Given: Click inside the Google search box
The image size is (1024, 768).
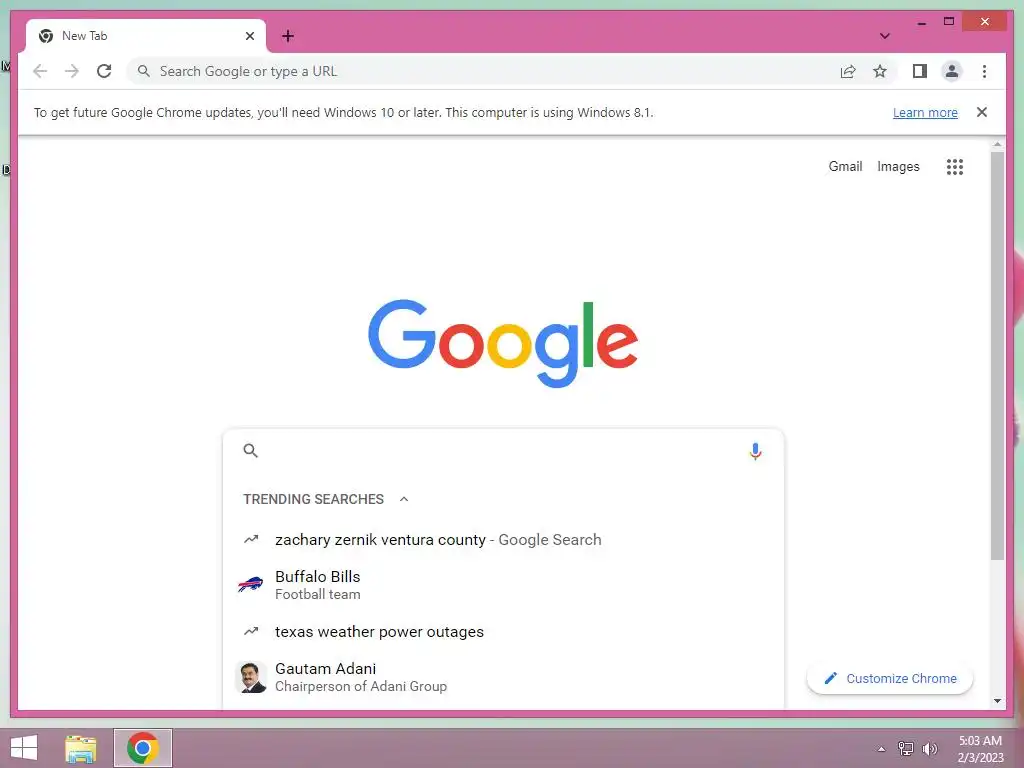Looking at the screenshot, I should pos(503,451).
